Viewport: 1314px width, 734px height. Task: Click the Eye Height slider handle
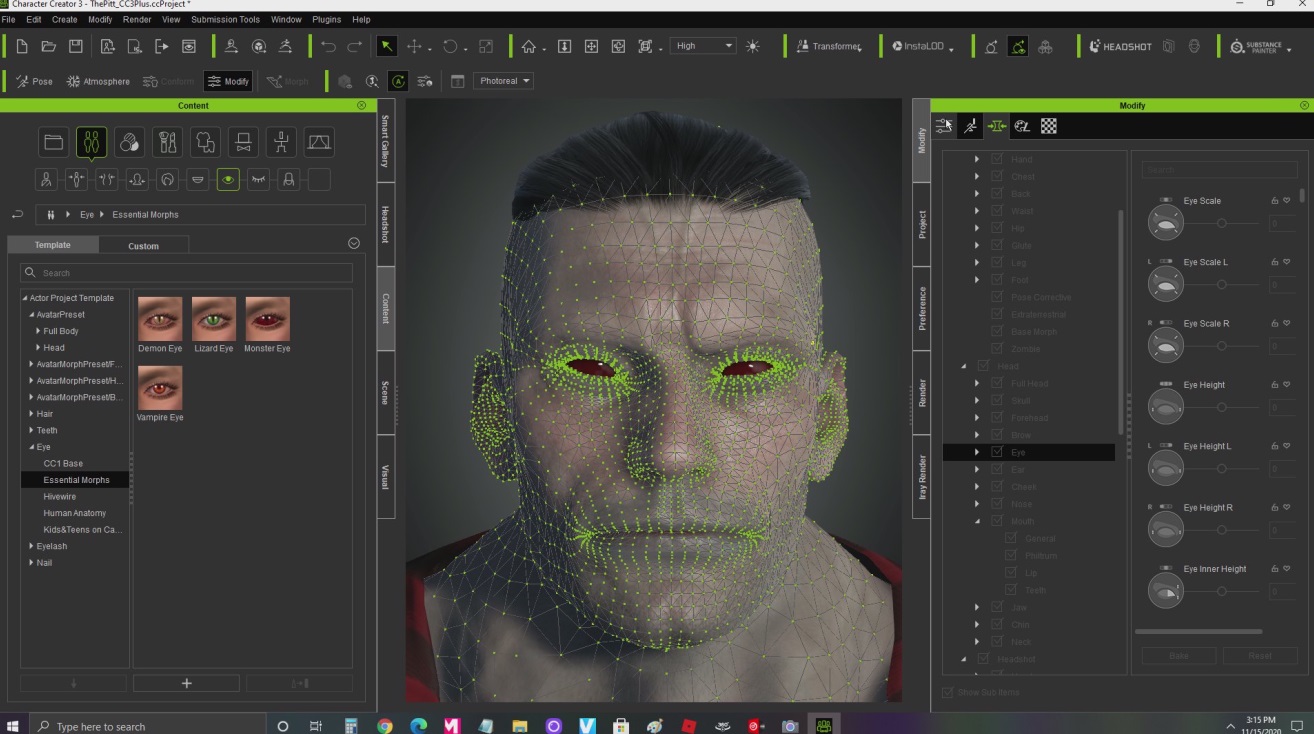(1221, 407)
